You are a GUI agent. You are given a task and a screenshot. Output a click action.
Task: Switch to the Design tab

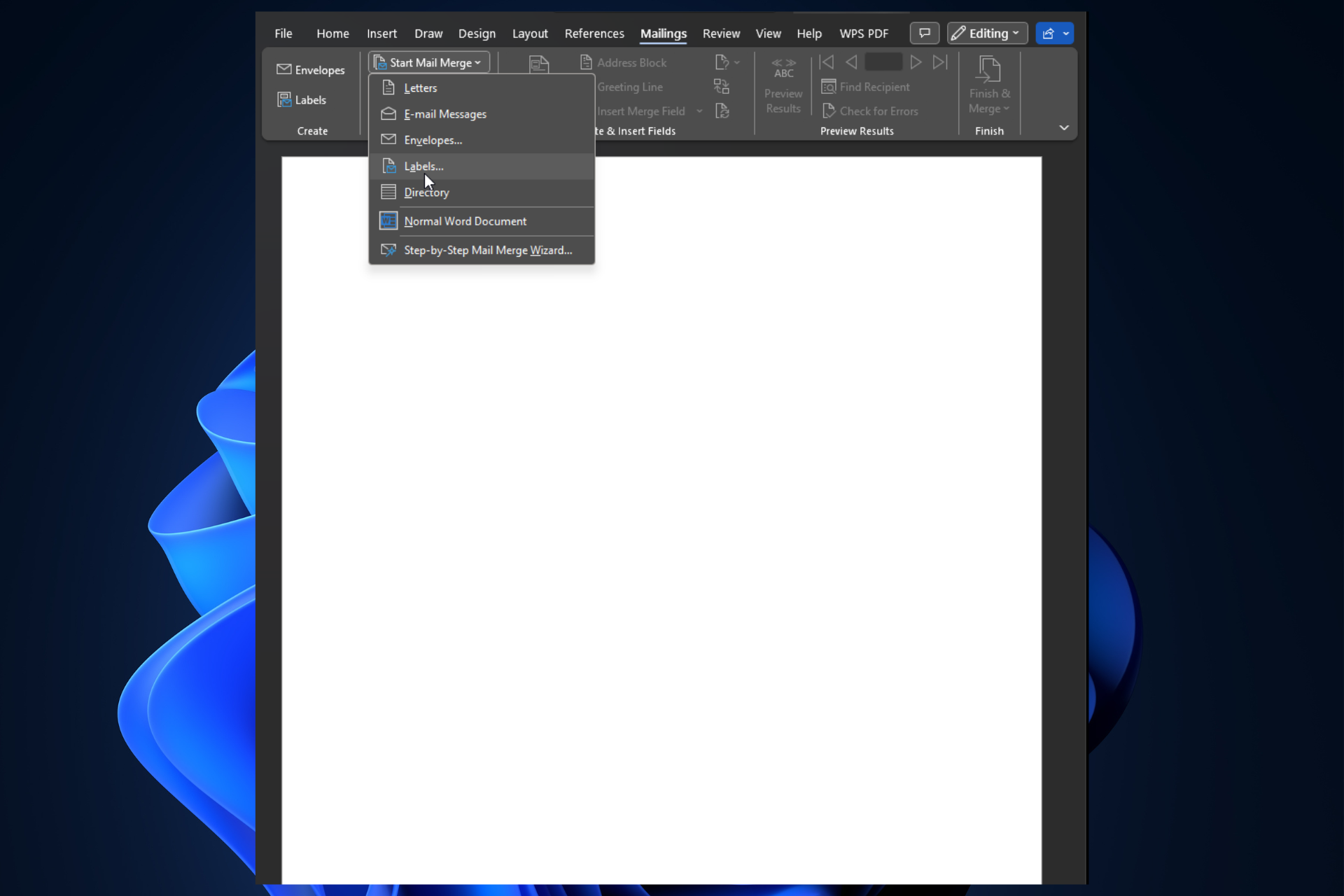point(477,33)
